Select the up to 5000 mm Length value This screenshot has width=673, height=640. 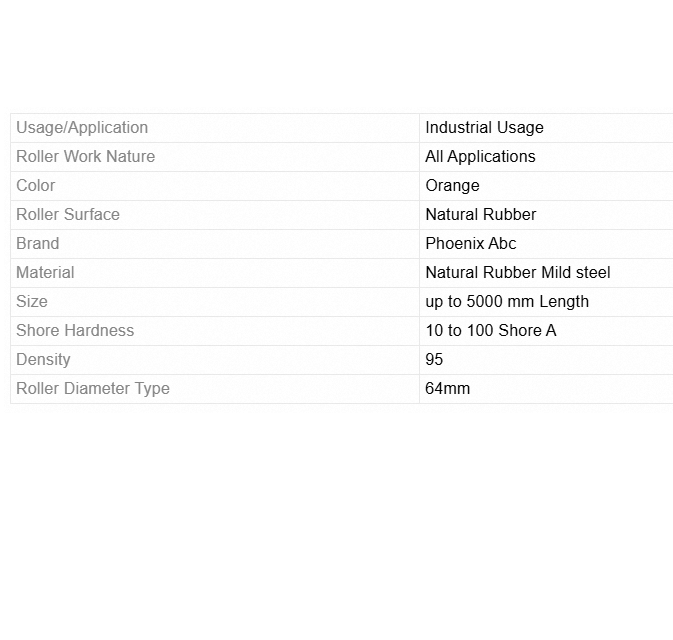click(506, 302)
